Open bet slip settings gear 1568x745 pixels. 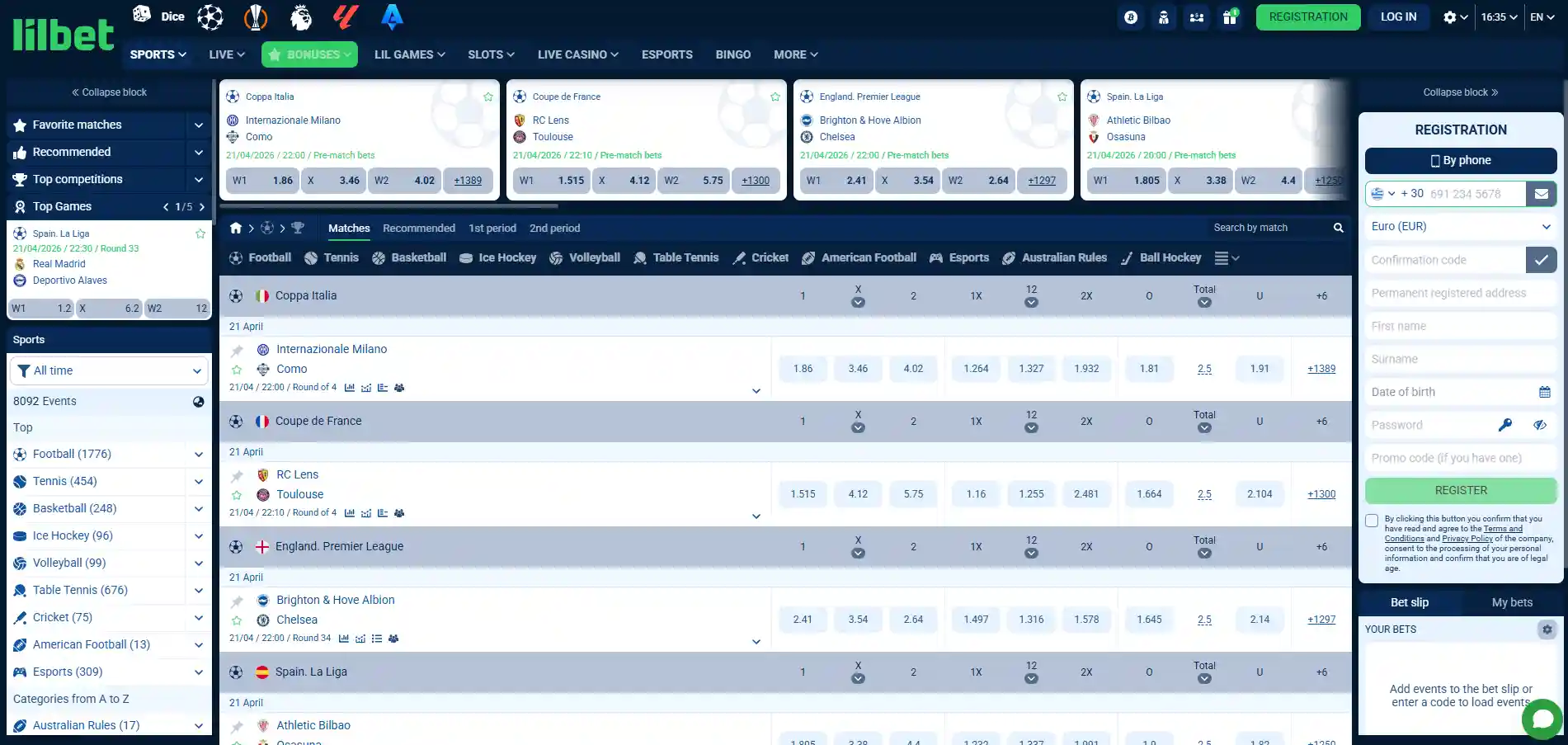click(1547, 629)
